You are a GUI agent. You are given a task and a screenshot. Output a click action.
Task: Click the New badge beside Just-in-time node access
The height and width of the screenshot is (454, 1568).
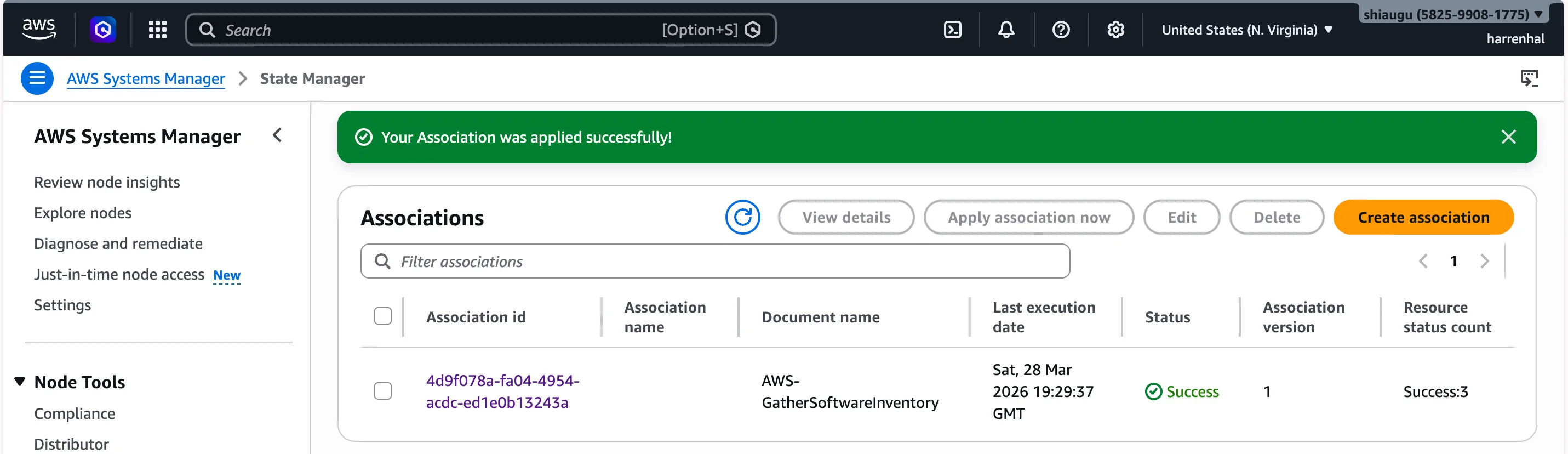227,275
